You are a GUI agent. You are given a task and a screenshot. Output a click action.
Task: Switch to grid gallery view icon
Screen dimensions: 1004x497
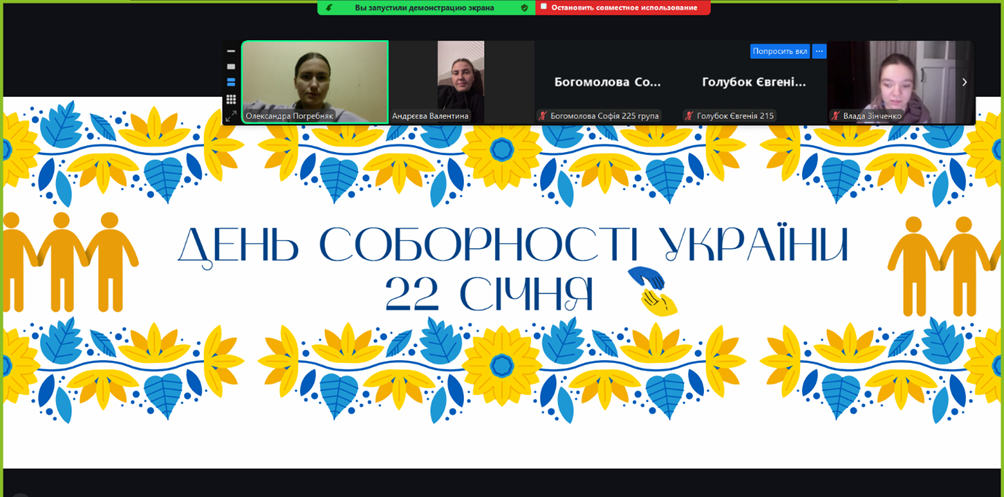[231, 99]
